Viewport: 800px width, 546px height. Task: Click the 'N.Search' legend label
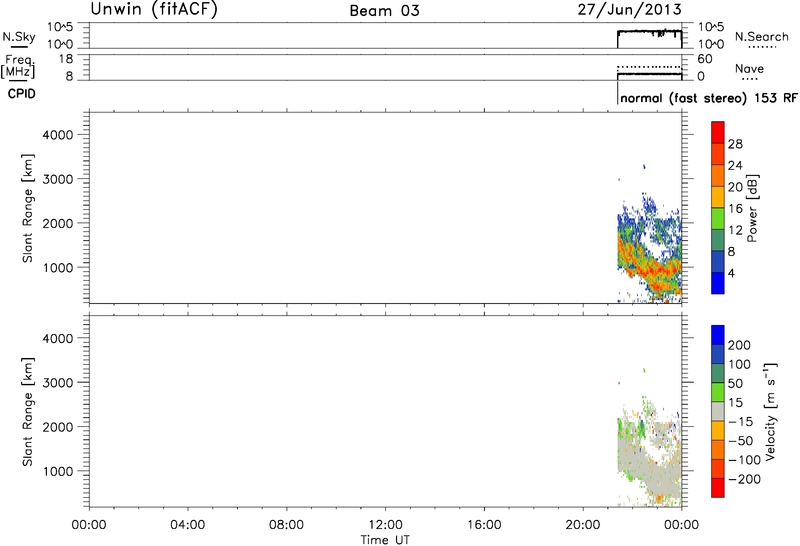coord(762,37)
